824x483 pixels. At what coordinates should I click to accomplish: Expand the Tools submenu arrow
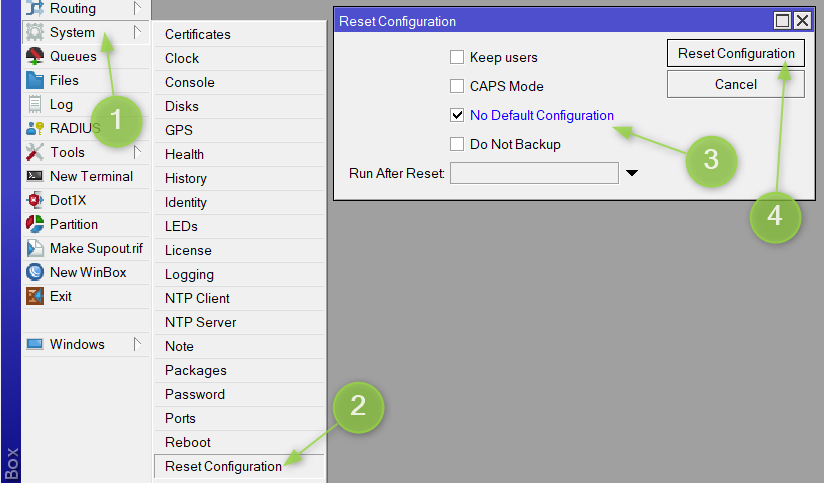click(x=137, y=152)
